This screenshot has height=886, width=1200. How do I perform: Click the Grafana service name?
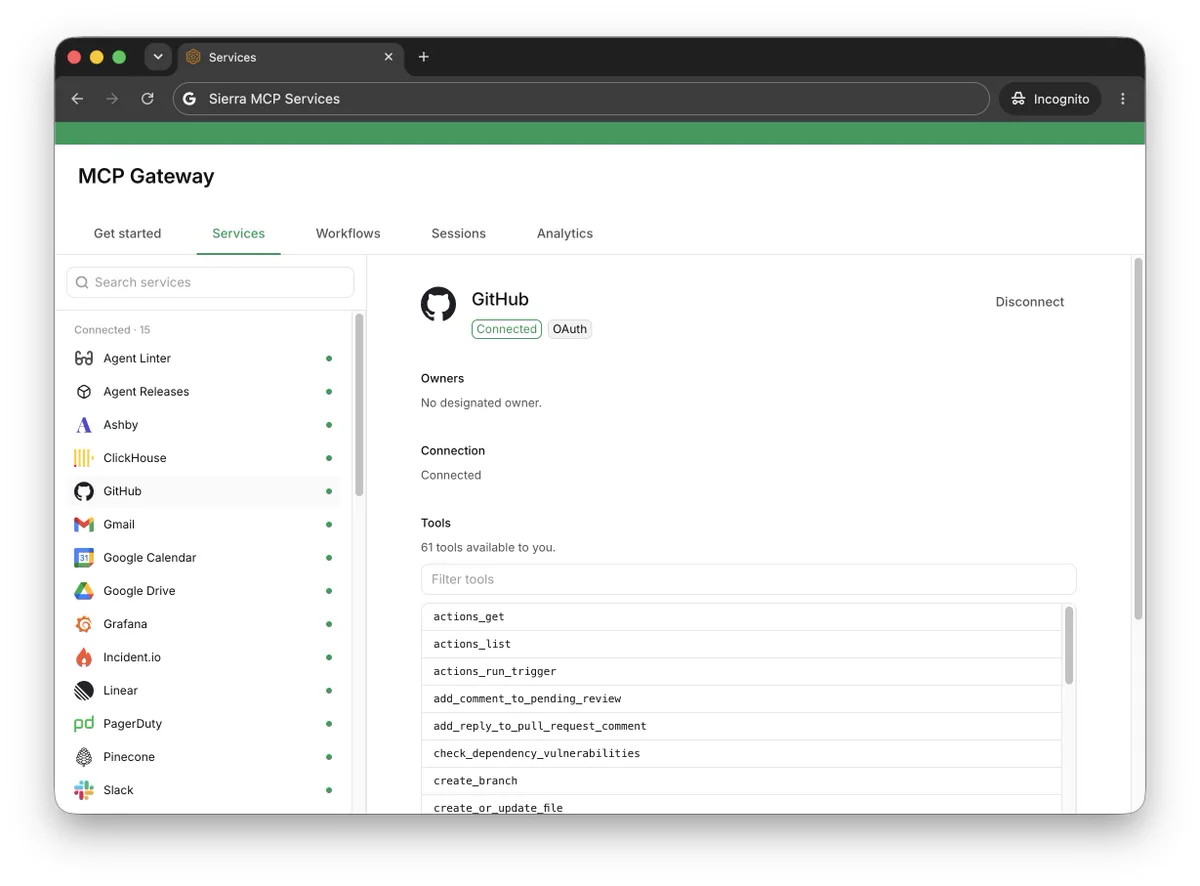(x=125, y=624)
